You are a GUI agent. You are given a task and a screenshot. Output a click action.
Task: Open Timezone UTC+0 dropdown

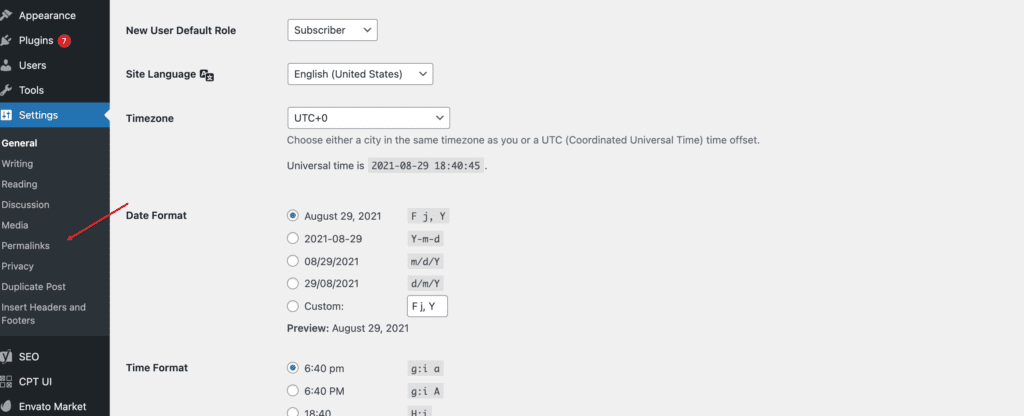(x=368, y=118)
